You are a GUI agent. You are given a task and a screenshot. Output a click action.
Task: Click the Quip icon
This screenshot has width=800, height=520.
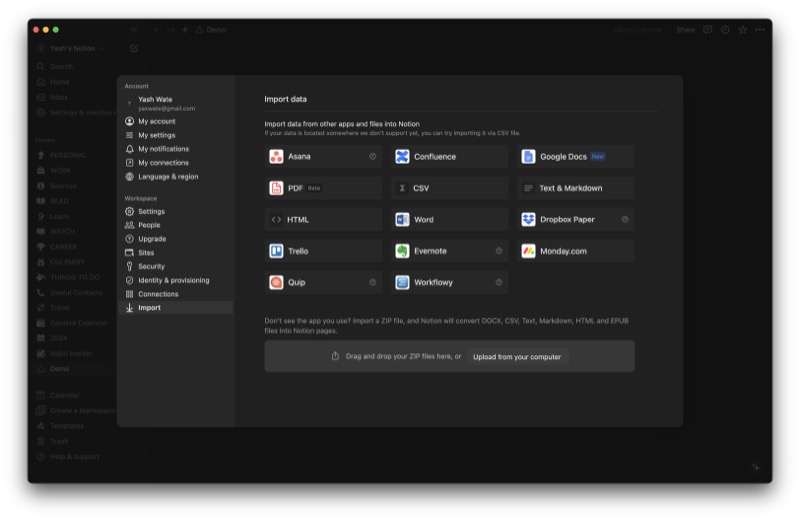click(x=276, y=282)
